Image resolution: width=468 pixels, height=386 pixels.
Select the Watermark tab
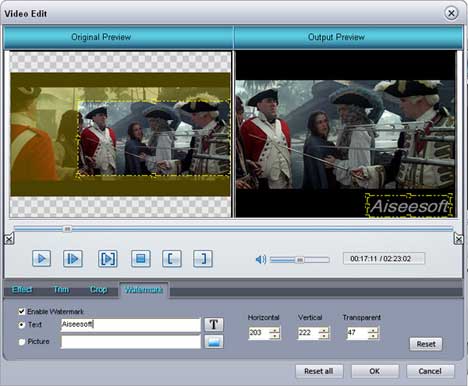pos(144,290)
